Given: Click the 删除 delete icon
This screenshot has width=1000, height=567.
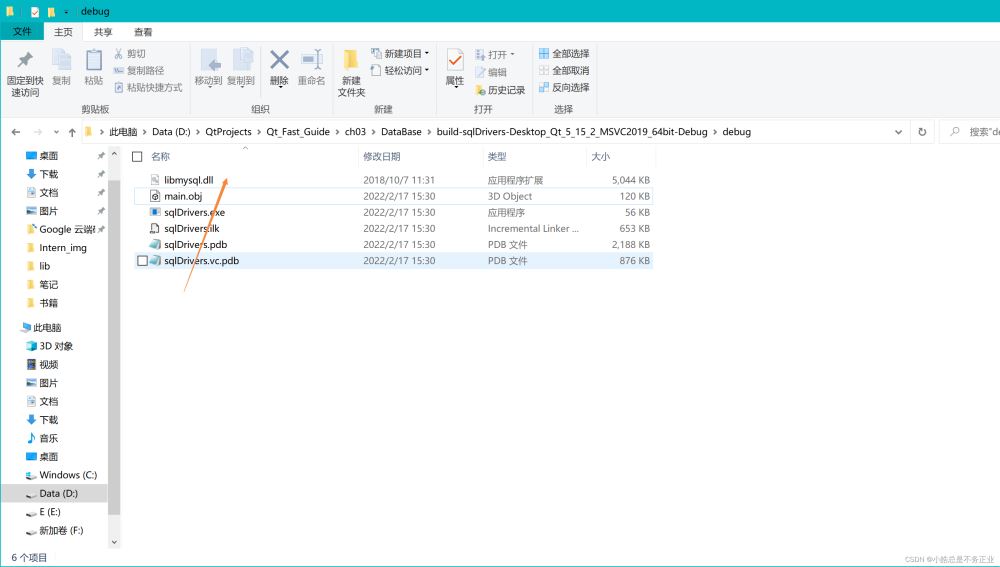Looking at the screenshot, I should [x=279, y=61].
